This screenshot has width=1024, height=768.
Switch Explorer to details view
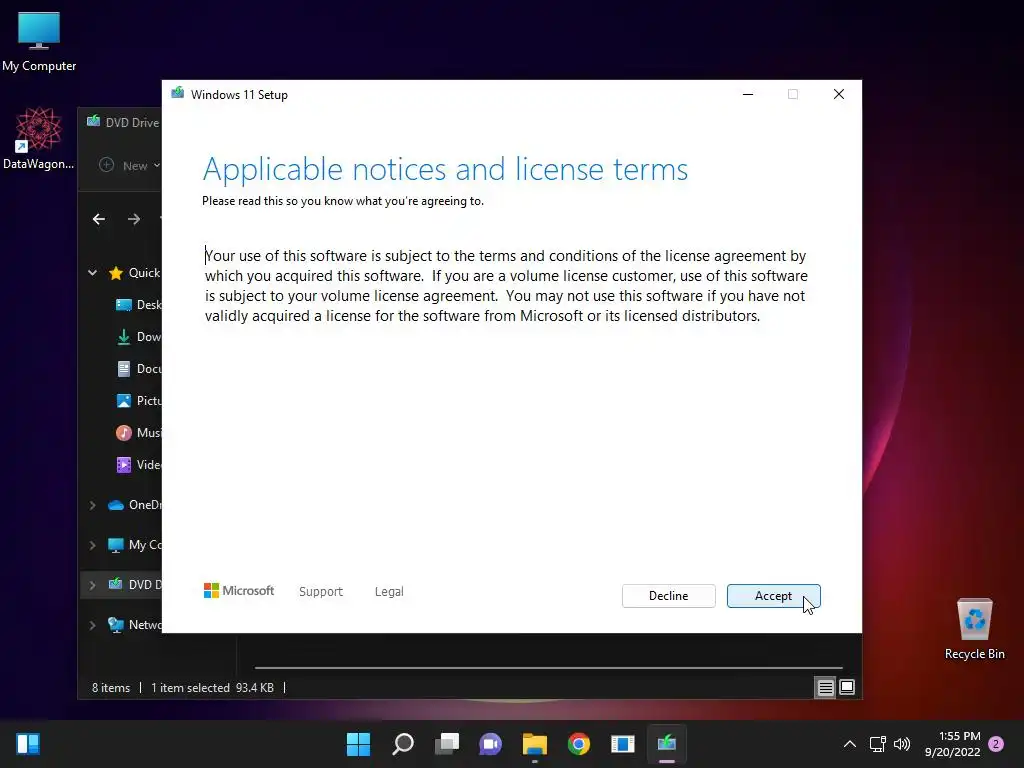click(x=825, y=688)
